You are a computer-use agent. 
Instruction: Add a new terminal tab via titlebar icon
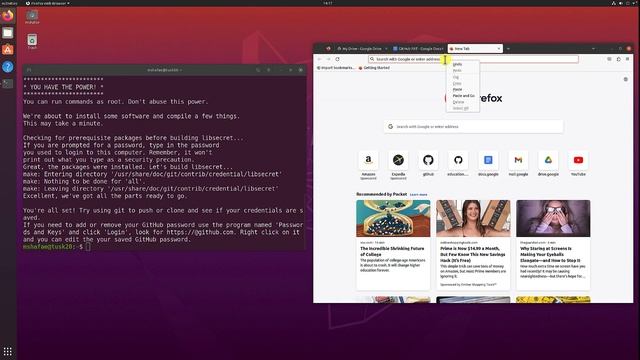pos(29,70)
